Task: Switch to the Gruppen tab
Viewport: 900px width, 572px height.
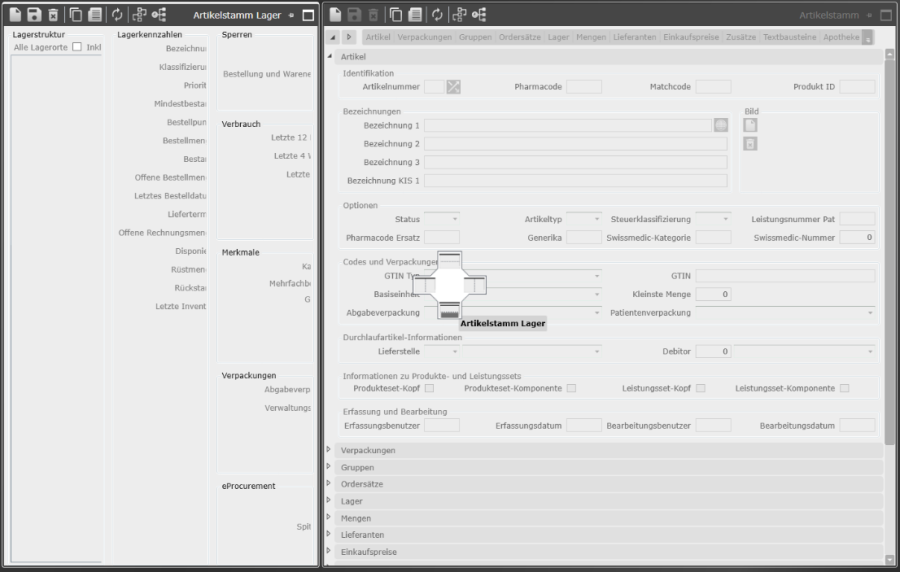Action: point(475,37)
